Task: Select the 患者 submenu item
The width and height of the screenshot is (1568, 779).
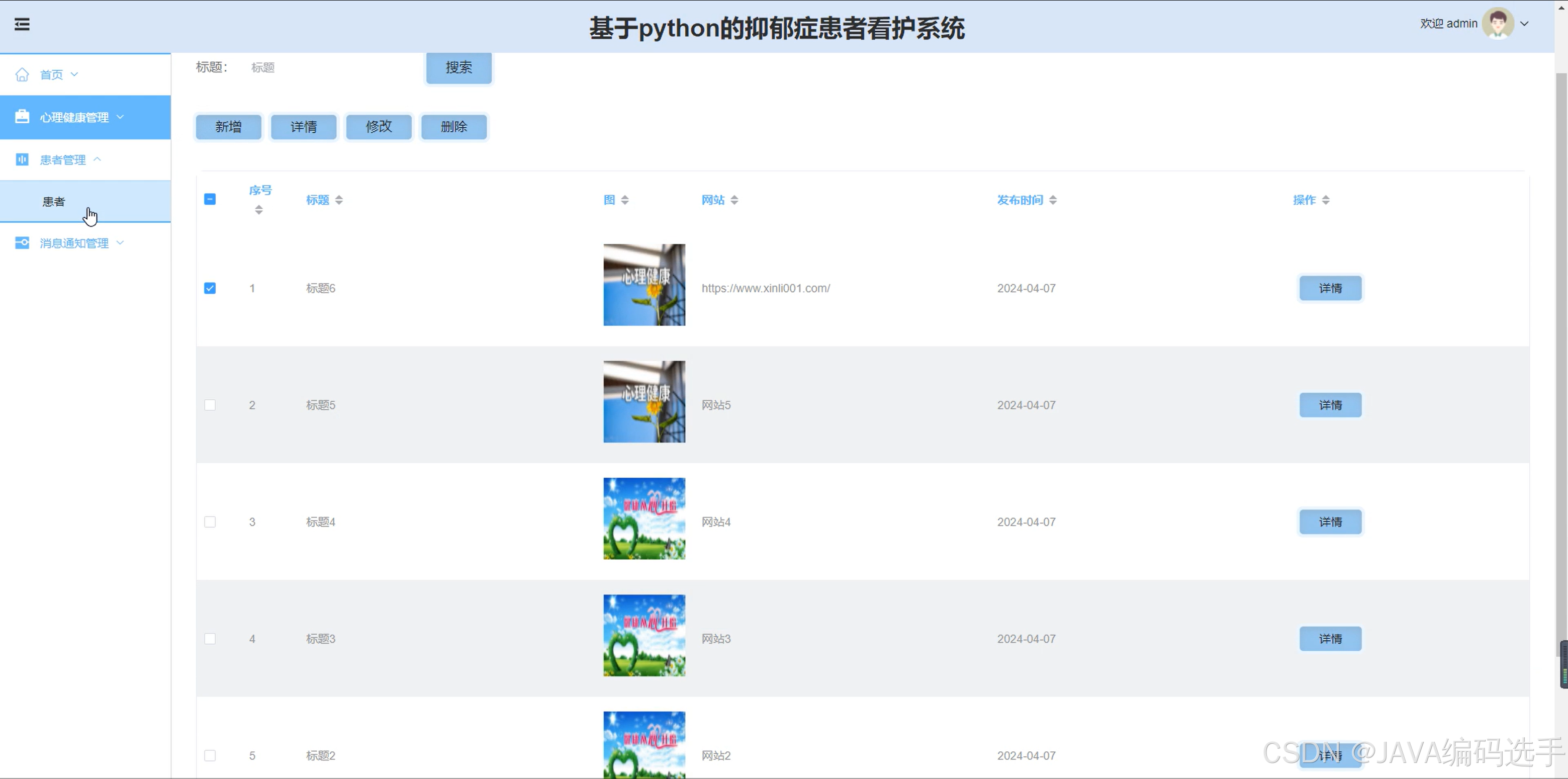Action: tap(54, 202)
